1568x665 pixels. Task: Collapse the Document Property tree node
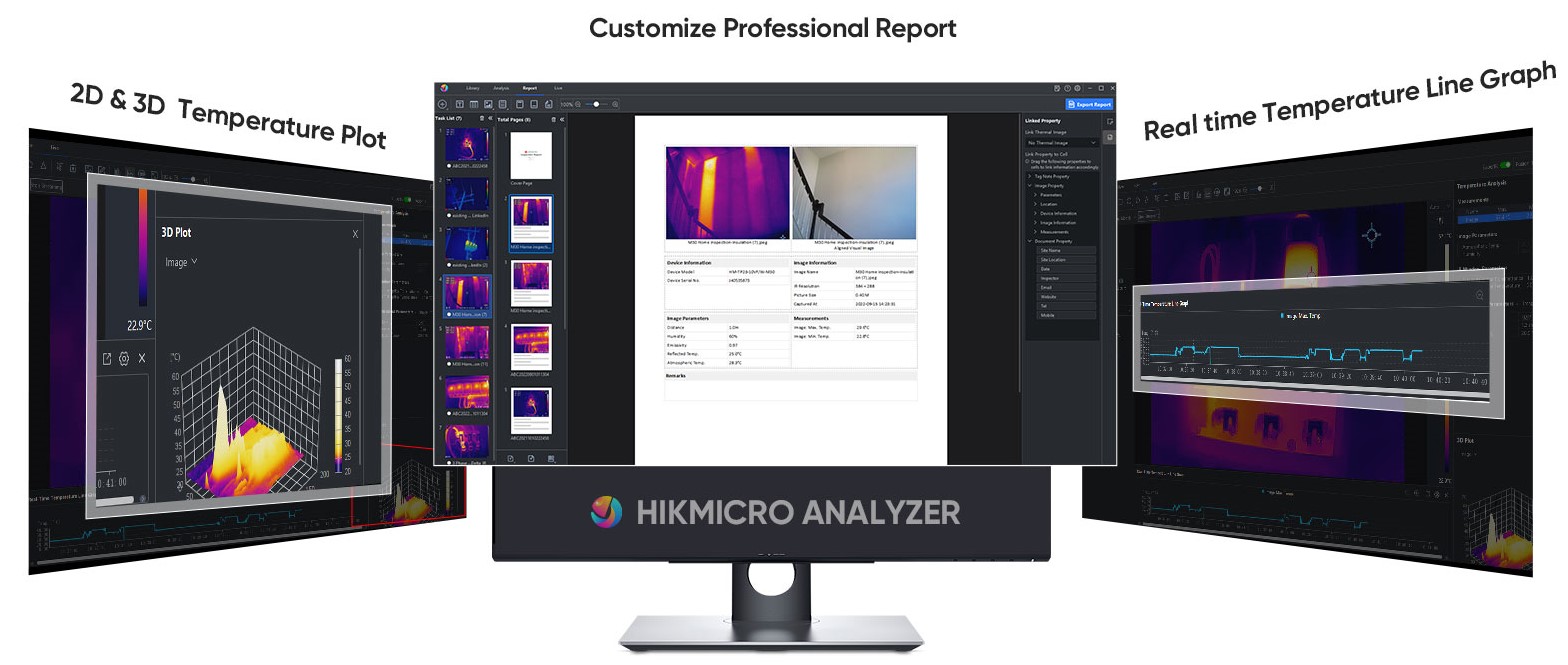[1031, 241]
